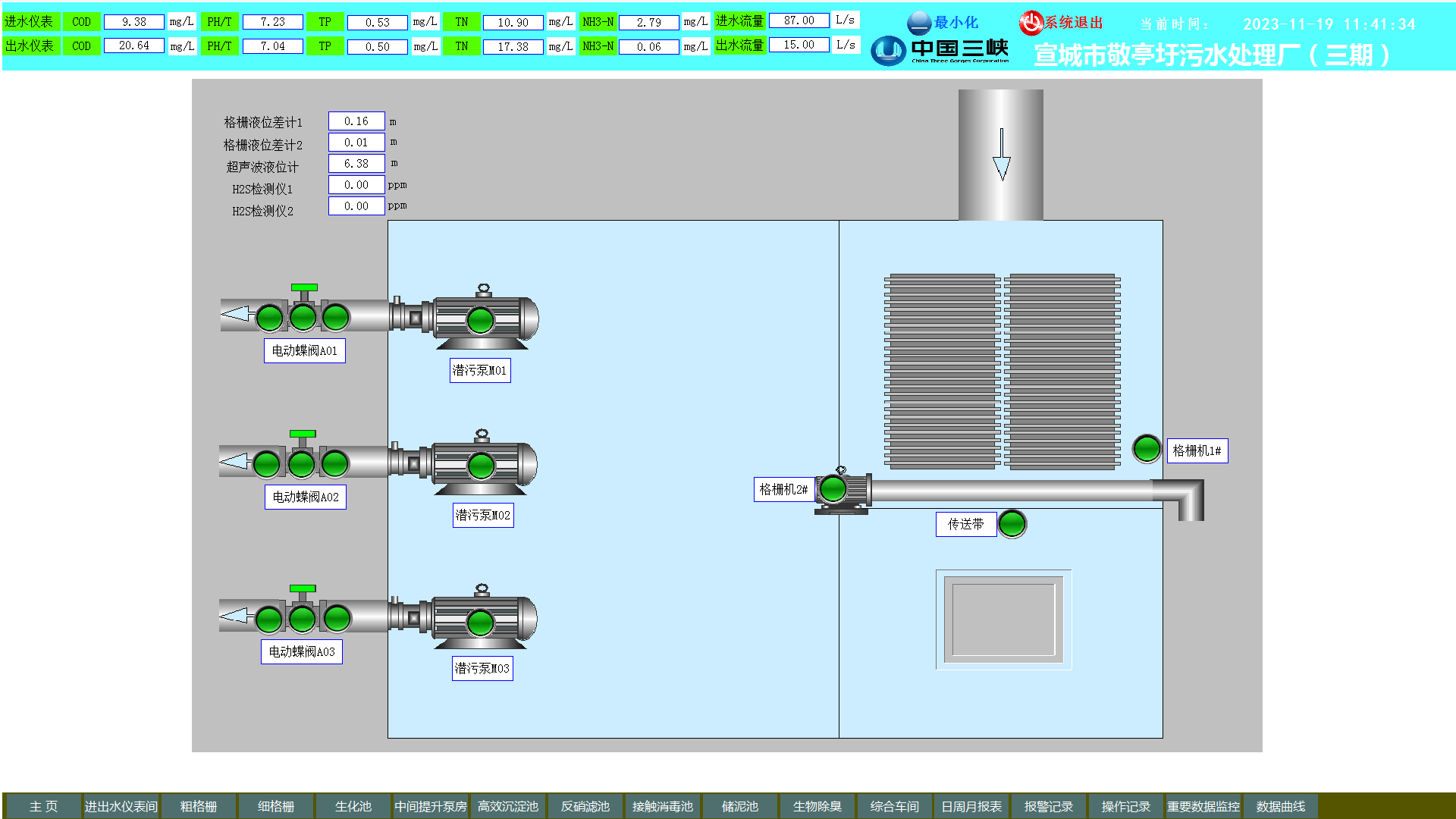
Task: Switch to the 粗格栅 tab
Action: tap(198, 806)
